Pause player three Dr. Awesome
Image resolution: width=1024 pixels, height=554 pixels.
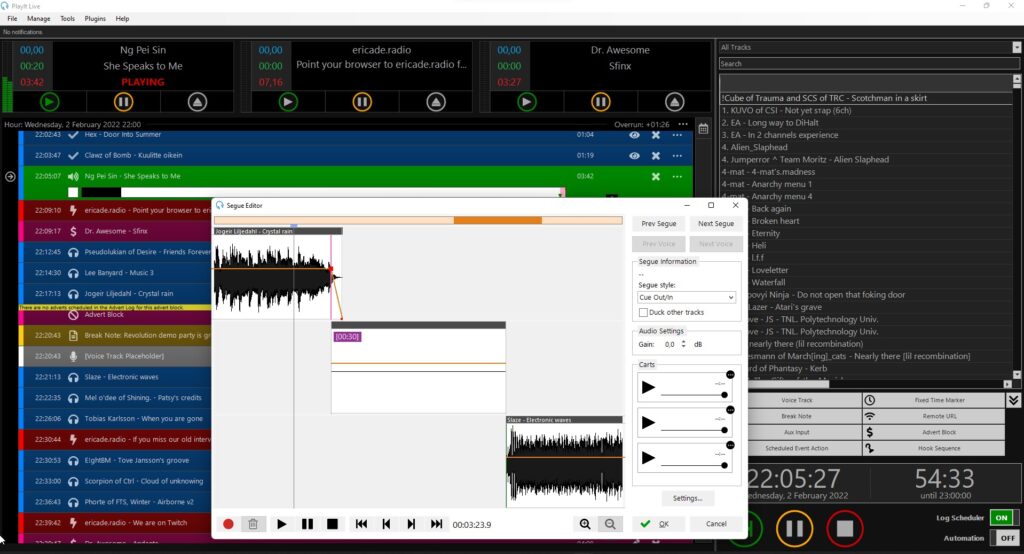tap(600, 102)
